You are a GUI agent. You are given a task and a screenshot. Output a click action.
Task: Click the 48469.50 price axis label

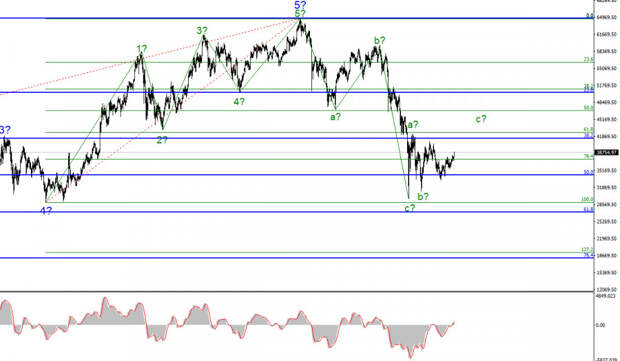(x=607, y=102)
